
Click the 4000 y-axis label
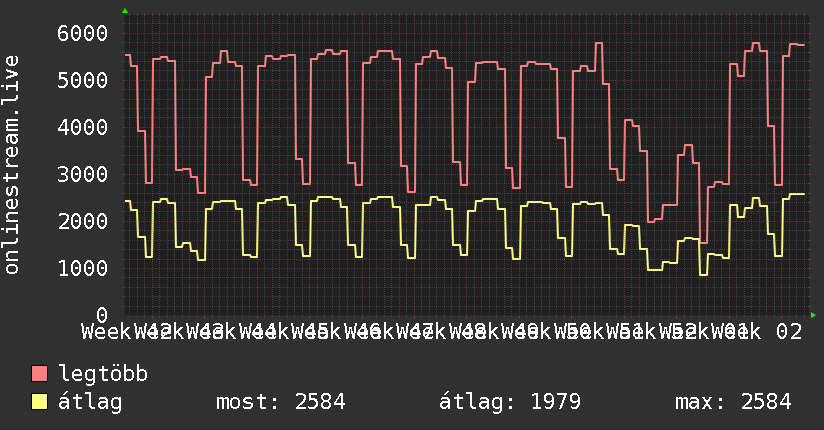click(x=83, y=128)
